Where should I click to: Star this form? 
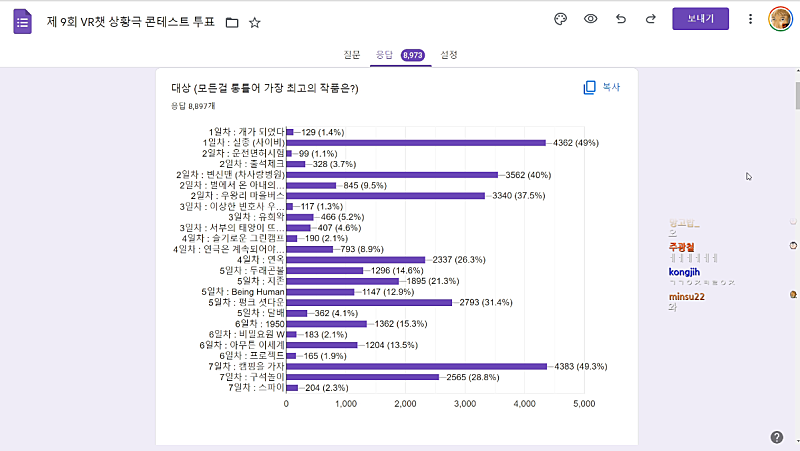click(x=255, y=22)
